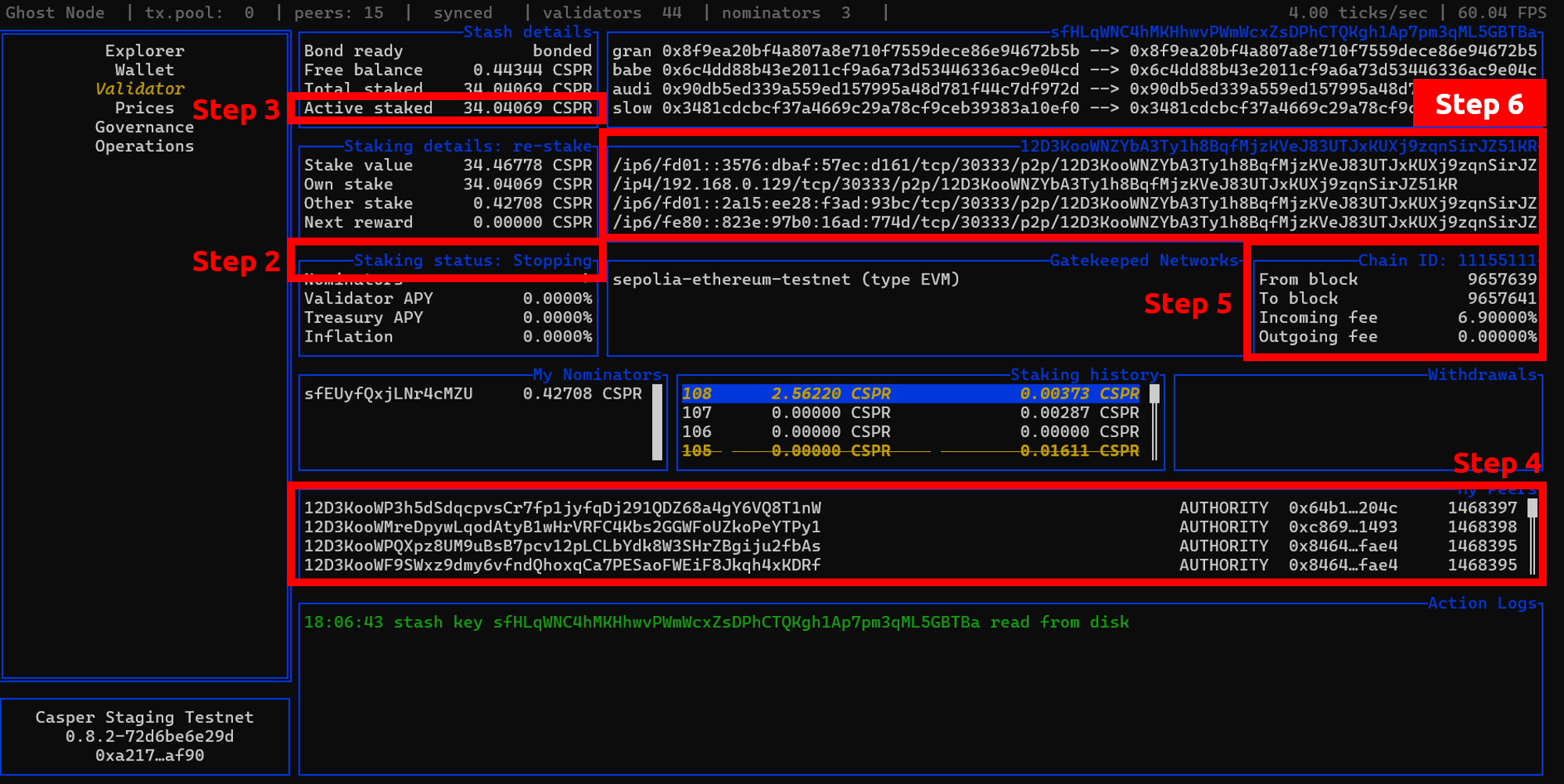Click sepolia-ethereum-testnet gatekeeped network
The width and height of the screenshot is (1564, 784).
point(785,280)
